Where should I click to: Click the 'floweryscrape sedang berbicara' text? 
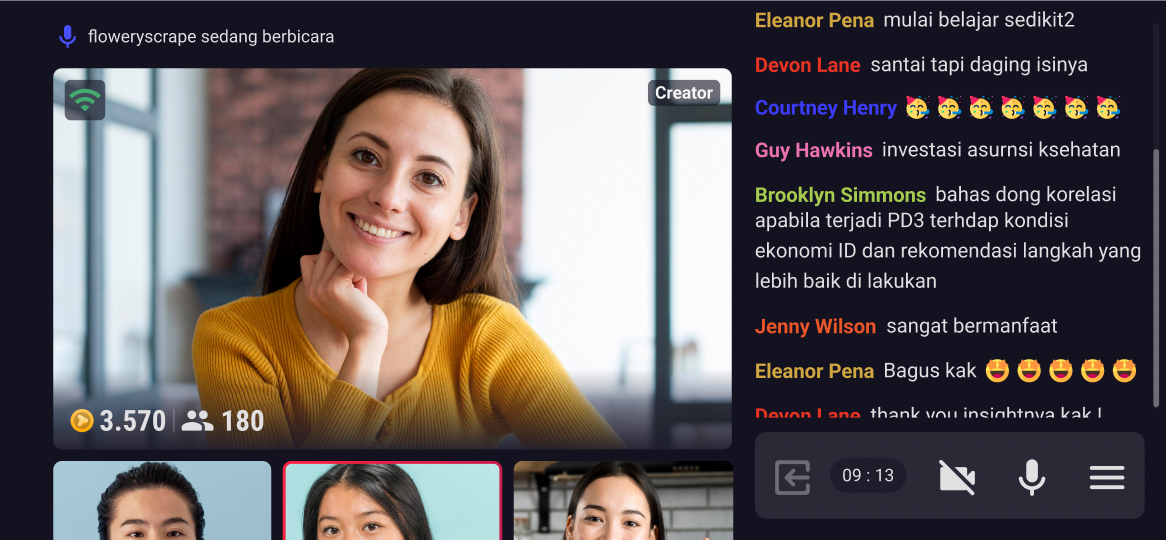click(210, 36)
